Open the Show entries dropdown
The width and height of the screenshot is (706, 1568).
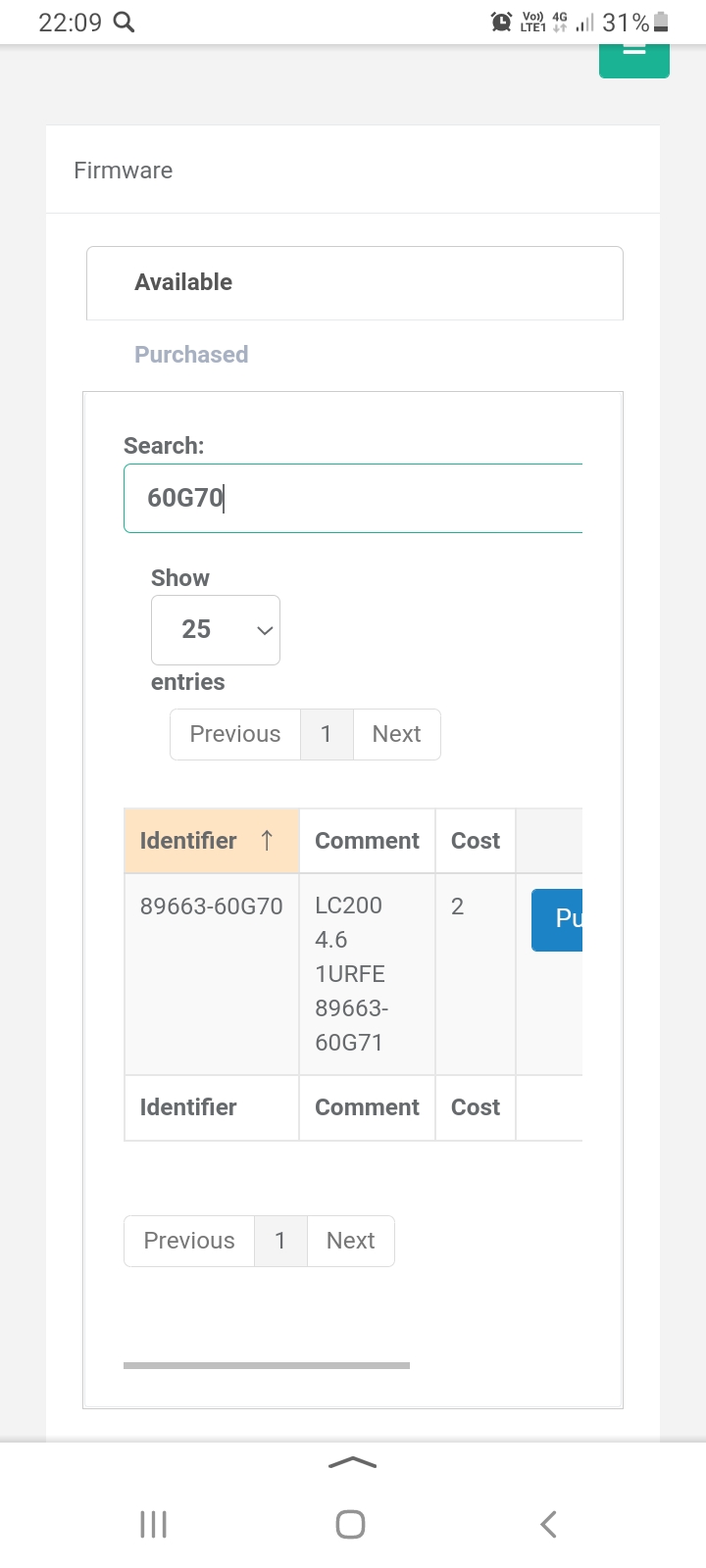tap(216, 630)
